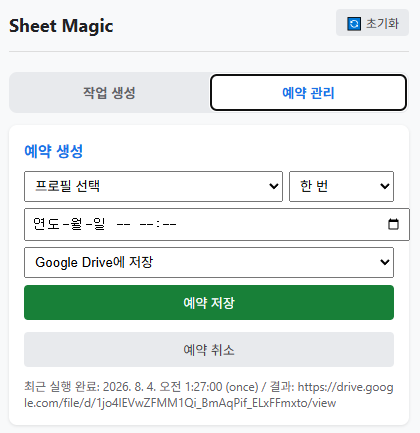Select the 월 segment of the date field
Screen dimensions: 420x433
tap(76, 224)
